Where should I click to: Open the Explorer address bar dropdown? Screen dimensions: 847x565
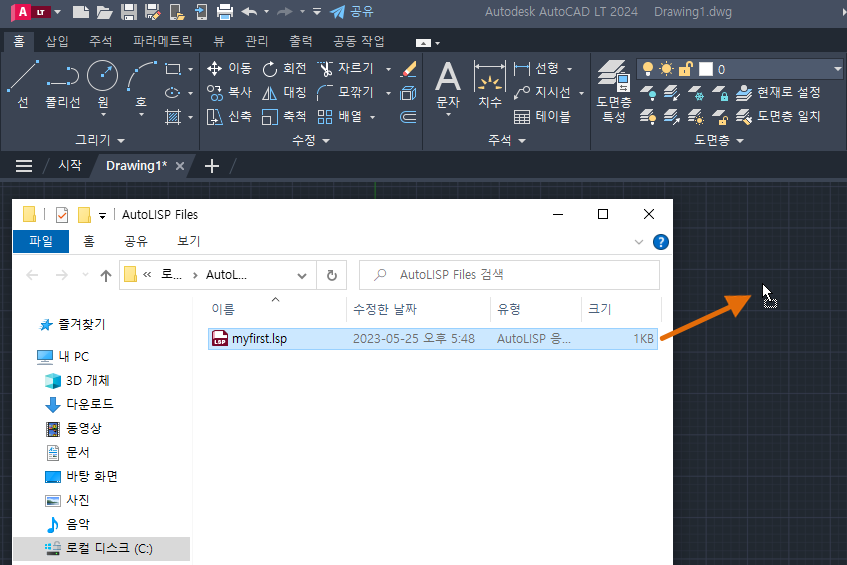pos(302,275)
